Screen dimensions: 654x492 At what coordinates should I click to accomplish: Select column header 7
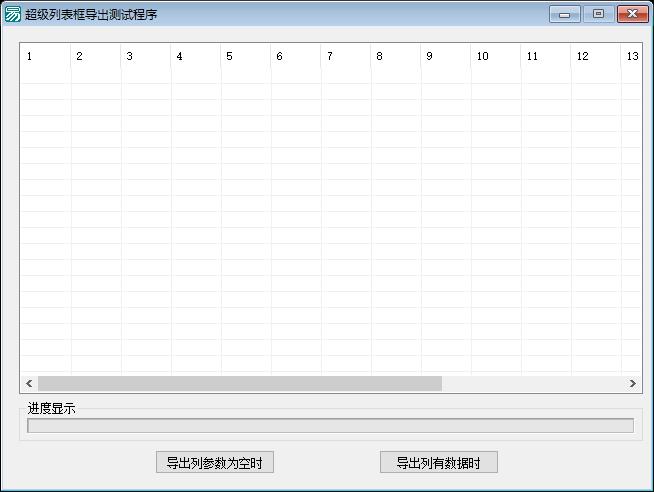[x=346, y=56]
